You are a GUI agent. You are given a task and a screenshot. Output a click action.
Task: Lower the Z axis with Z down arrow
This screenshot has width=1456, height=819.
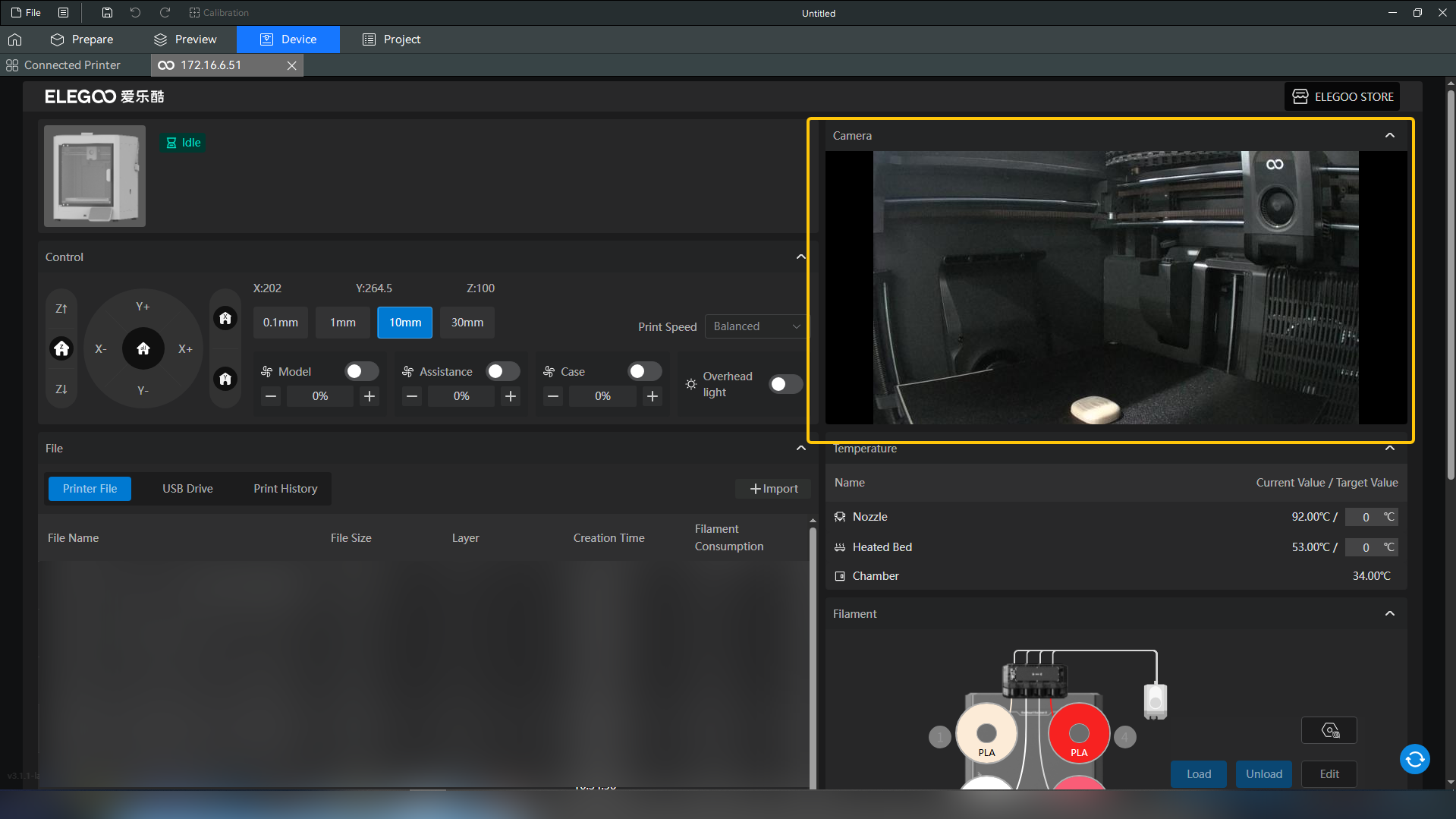tap(61, 389)
